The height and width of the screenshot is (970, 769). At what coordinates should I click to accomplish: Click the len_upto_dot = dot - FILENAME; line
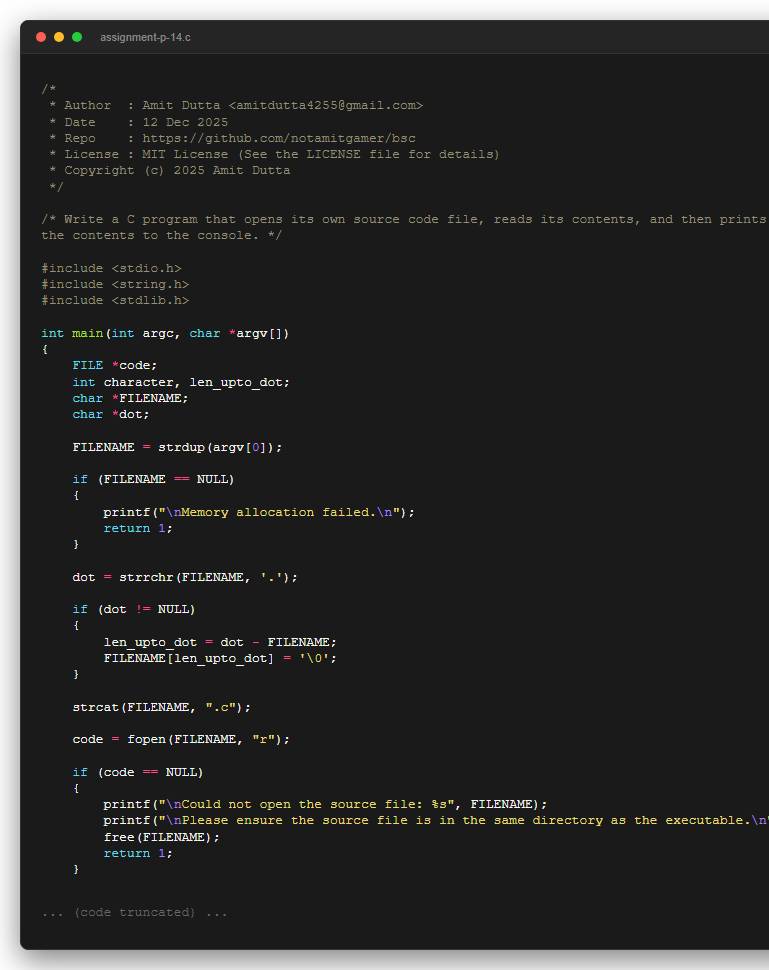pos(220,643)
